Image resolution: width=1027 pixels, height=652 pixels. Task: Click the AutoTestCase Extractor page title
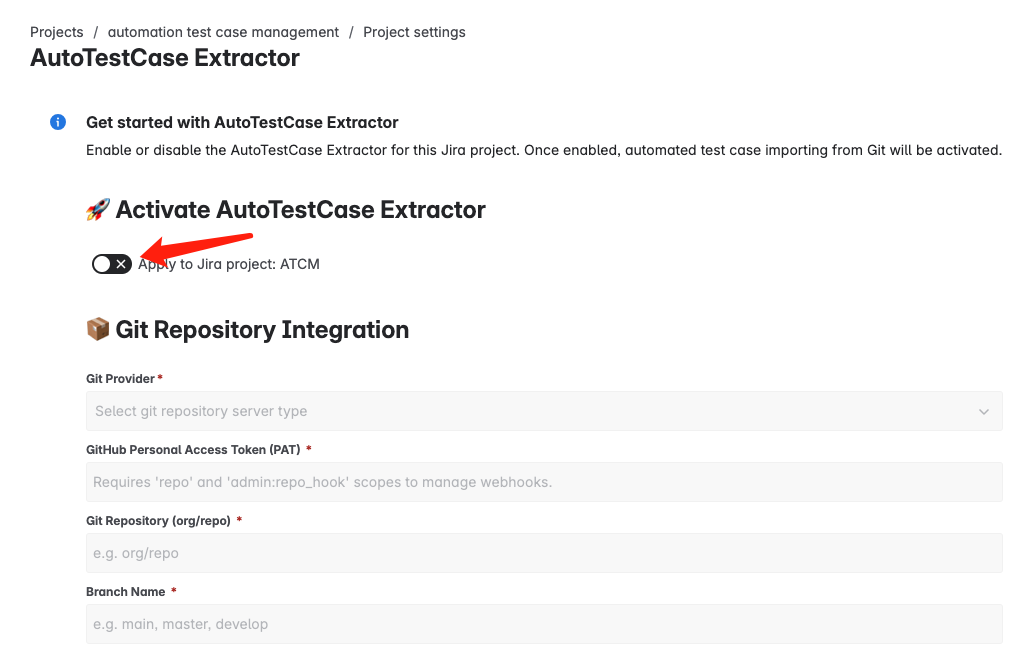coord(165,58)
